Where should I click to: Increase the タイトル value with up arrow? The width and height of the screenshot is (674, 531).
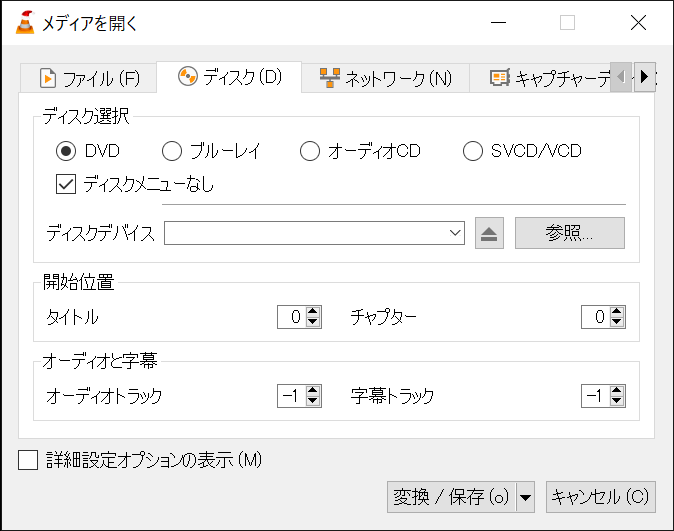[x=313, y=311]
